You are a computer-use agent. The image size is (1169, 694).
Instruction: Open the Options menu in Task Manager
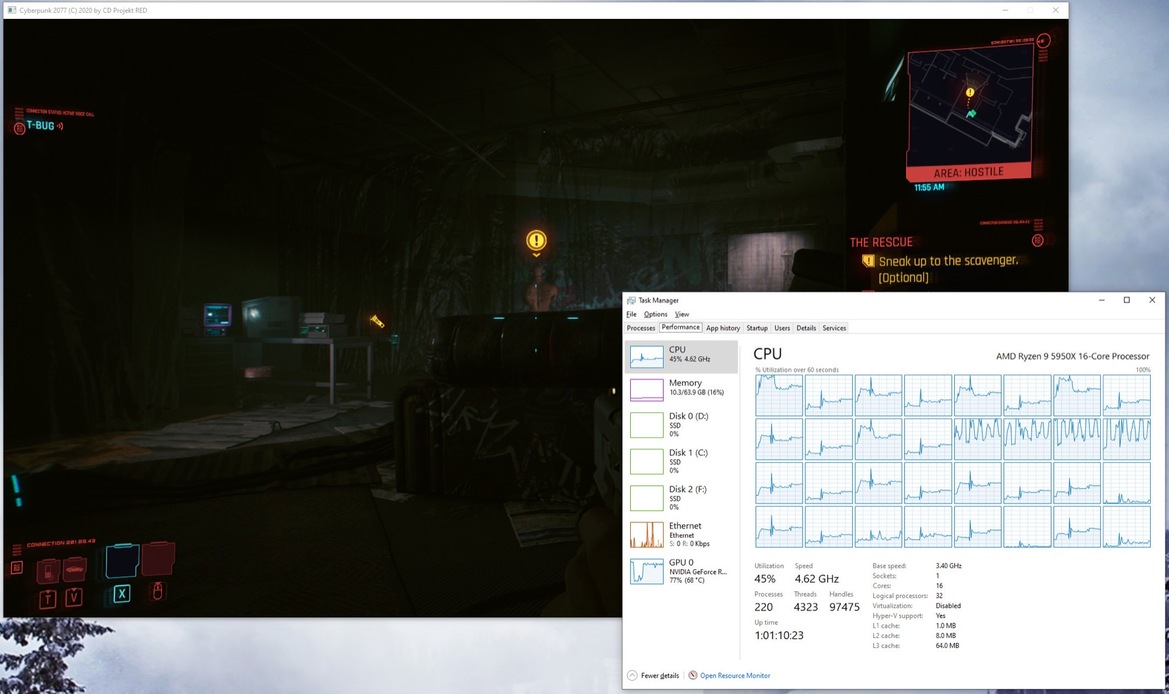[655, 315]
